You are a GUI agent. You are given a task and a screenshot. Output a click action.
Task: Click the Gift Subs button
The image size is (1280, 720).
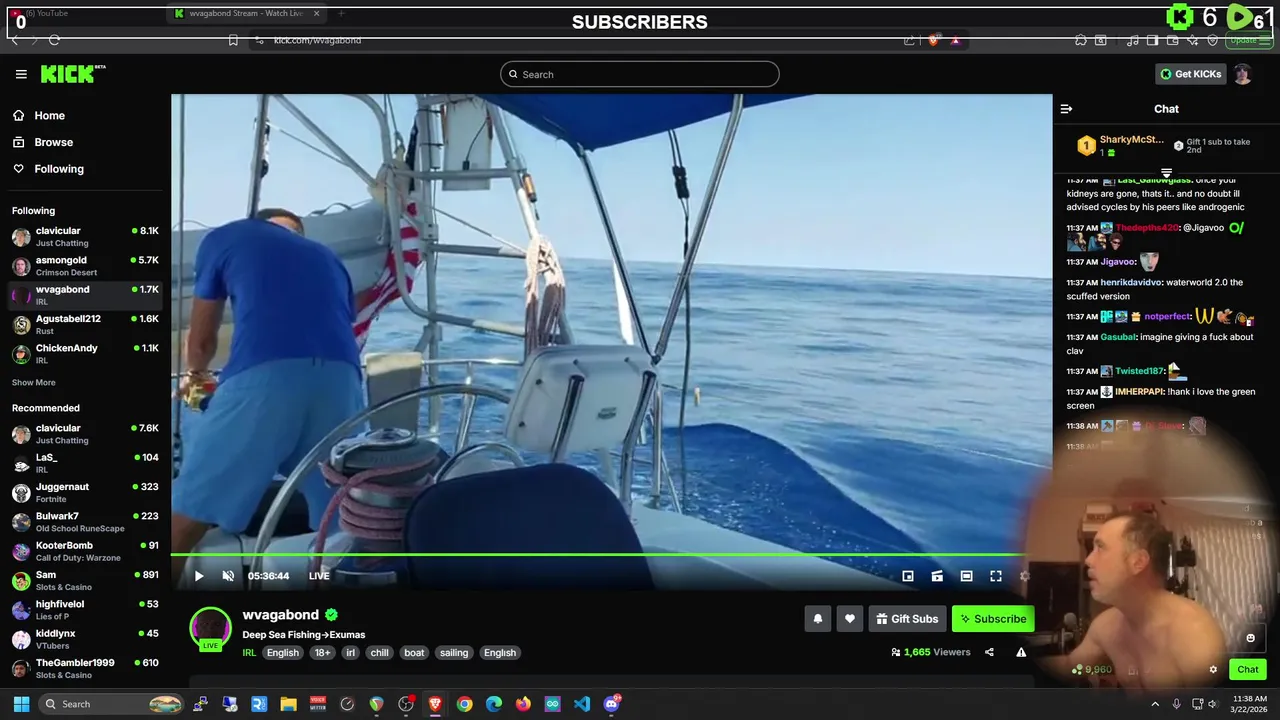pyautogui.click(x=907, y=619)
